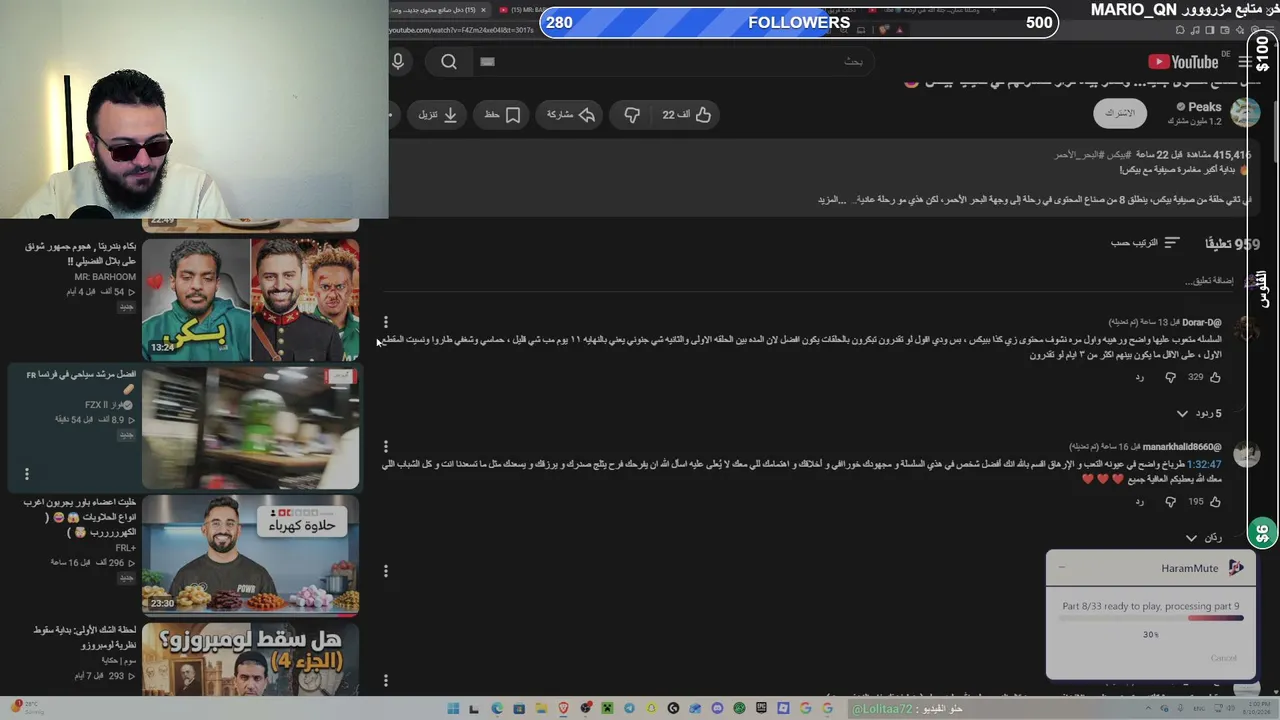Open options menu for Dorar-D comment
The height and width of the screenshot is (720, 1280).
coord(386,322)
